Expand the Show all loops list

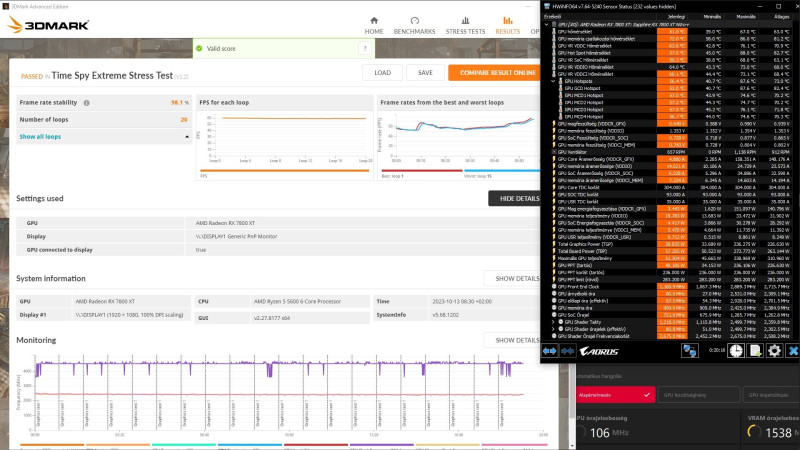click(187, 137)
